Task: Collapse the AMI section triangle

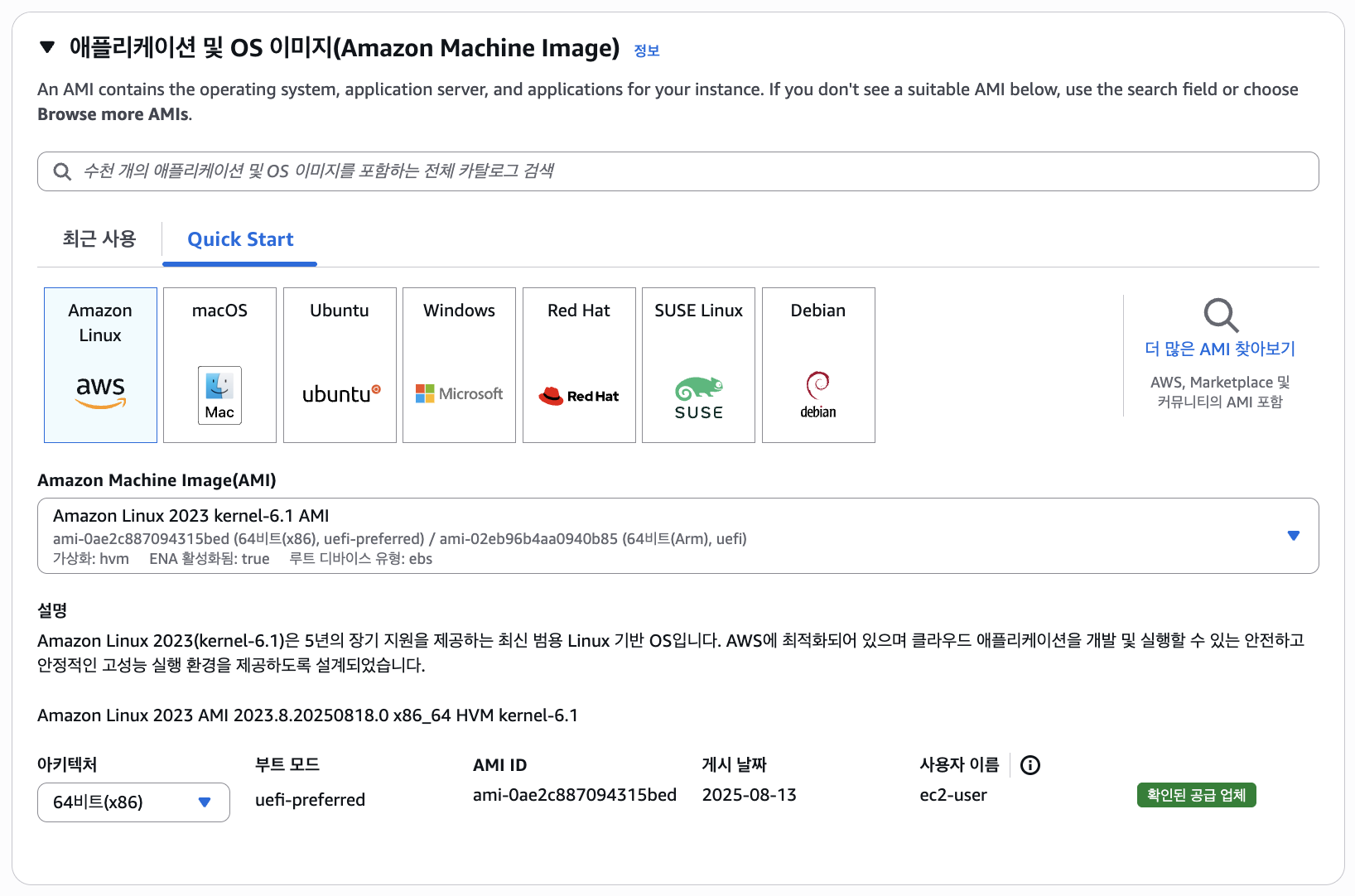Action: [x=47, y=47]
